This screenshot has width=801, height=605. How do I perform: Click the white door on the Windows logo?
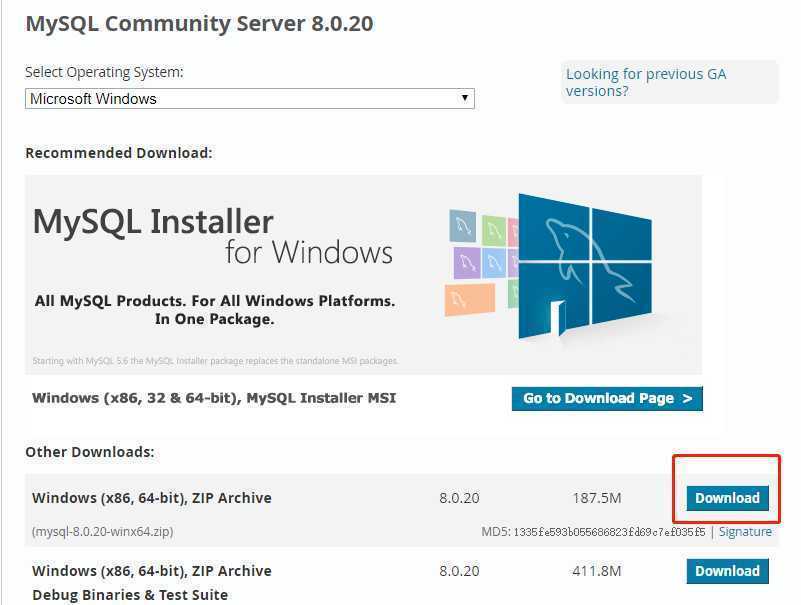558,319
